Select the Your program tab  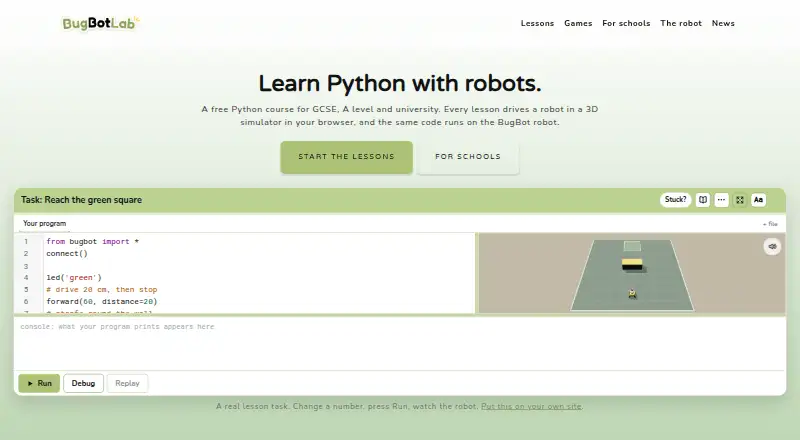[x=44, y=223]
